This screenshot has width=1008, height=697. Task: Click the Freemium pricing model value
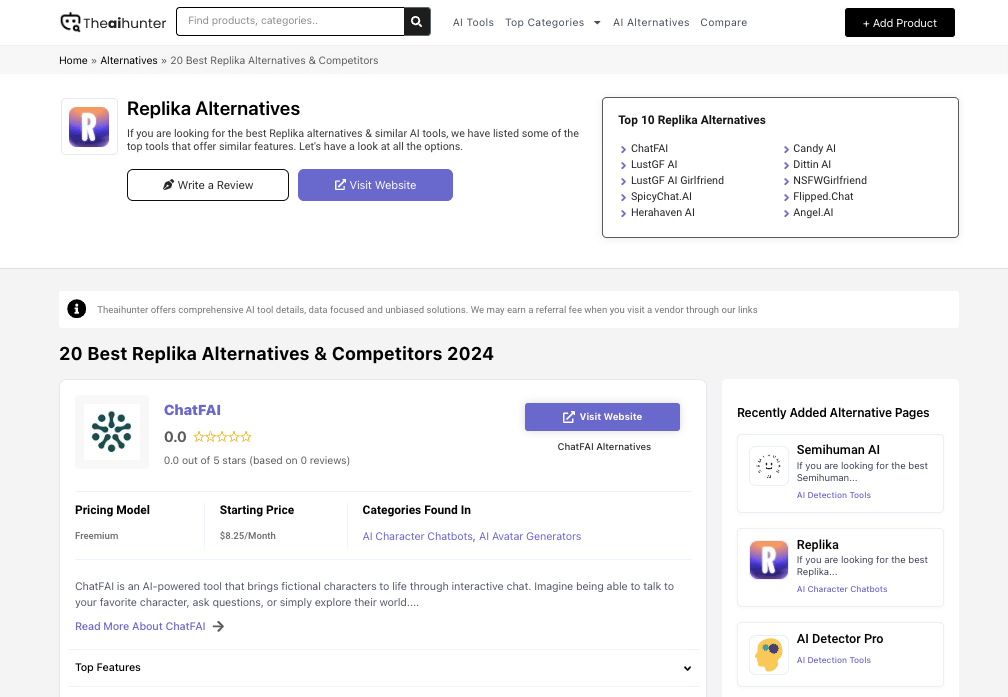pos(96,536)
